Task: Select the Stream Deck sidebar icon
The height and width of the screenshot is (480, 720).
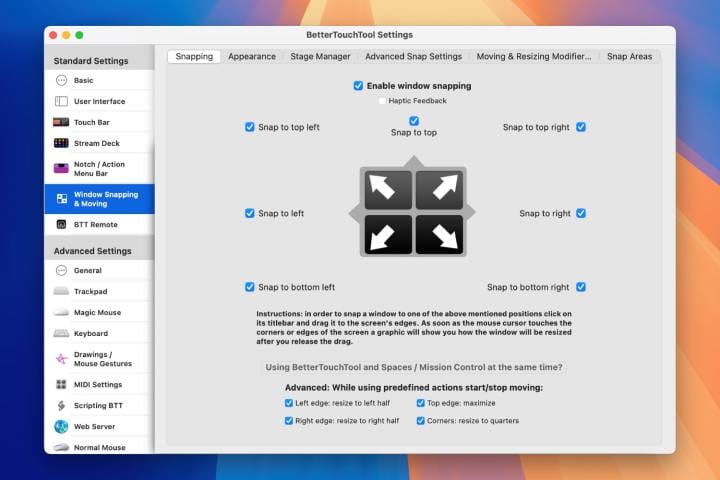Action: click(x=61, y=143)
